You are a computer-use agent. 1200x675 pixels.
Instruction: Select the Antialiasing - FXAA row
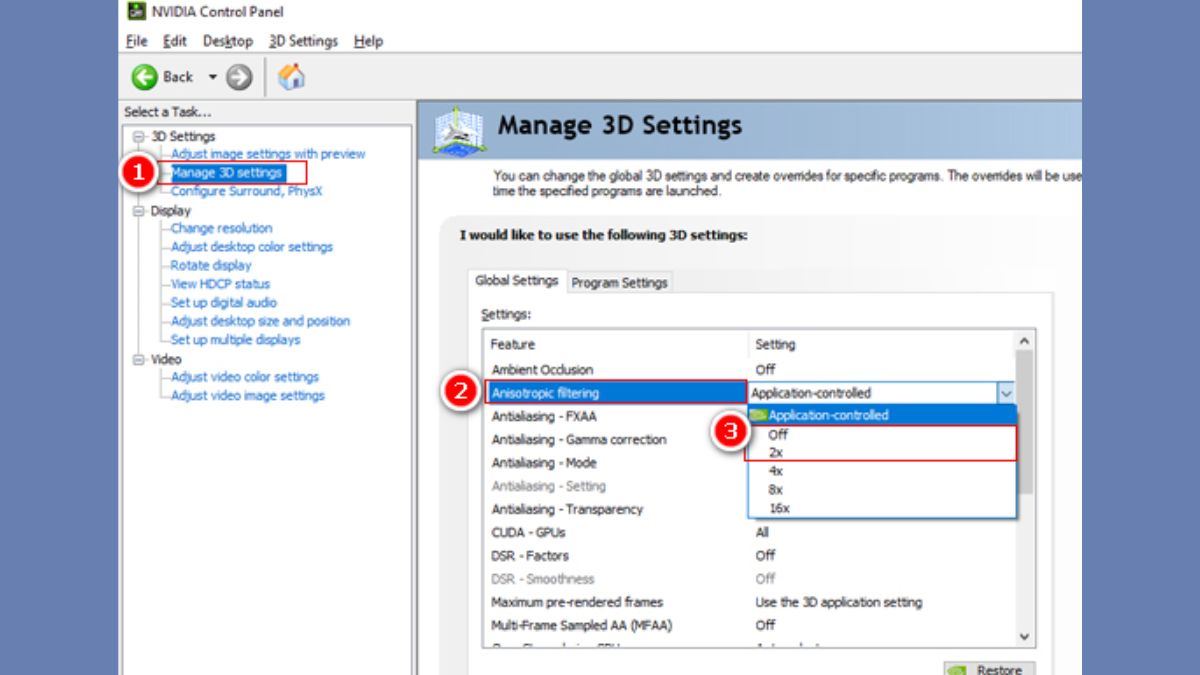coord(616,416)
